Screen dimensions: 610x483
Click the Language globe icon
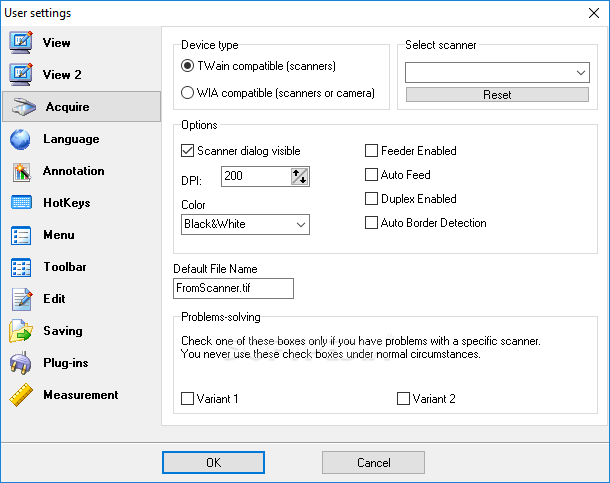click(x=20, y=139)
